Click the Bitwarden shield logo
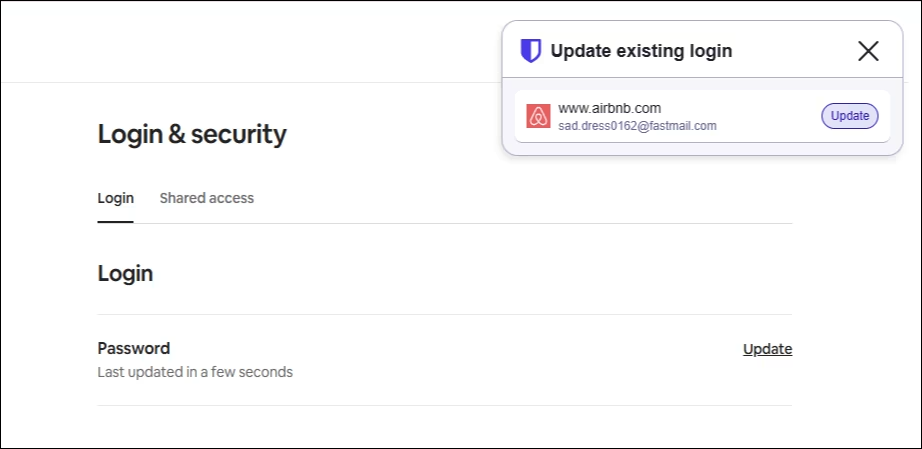Image resolution: width=922 pixels, height=449 pixels. [x=531, y=51]
